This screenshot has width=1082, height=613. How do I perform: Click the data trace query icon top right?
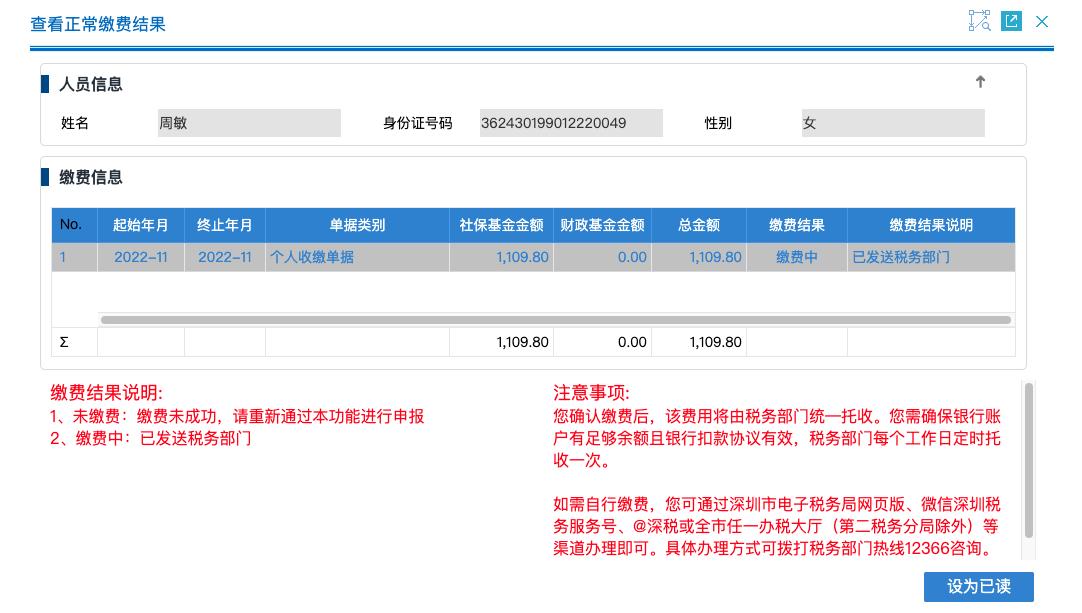979,20
